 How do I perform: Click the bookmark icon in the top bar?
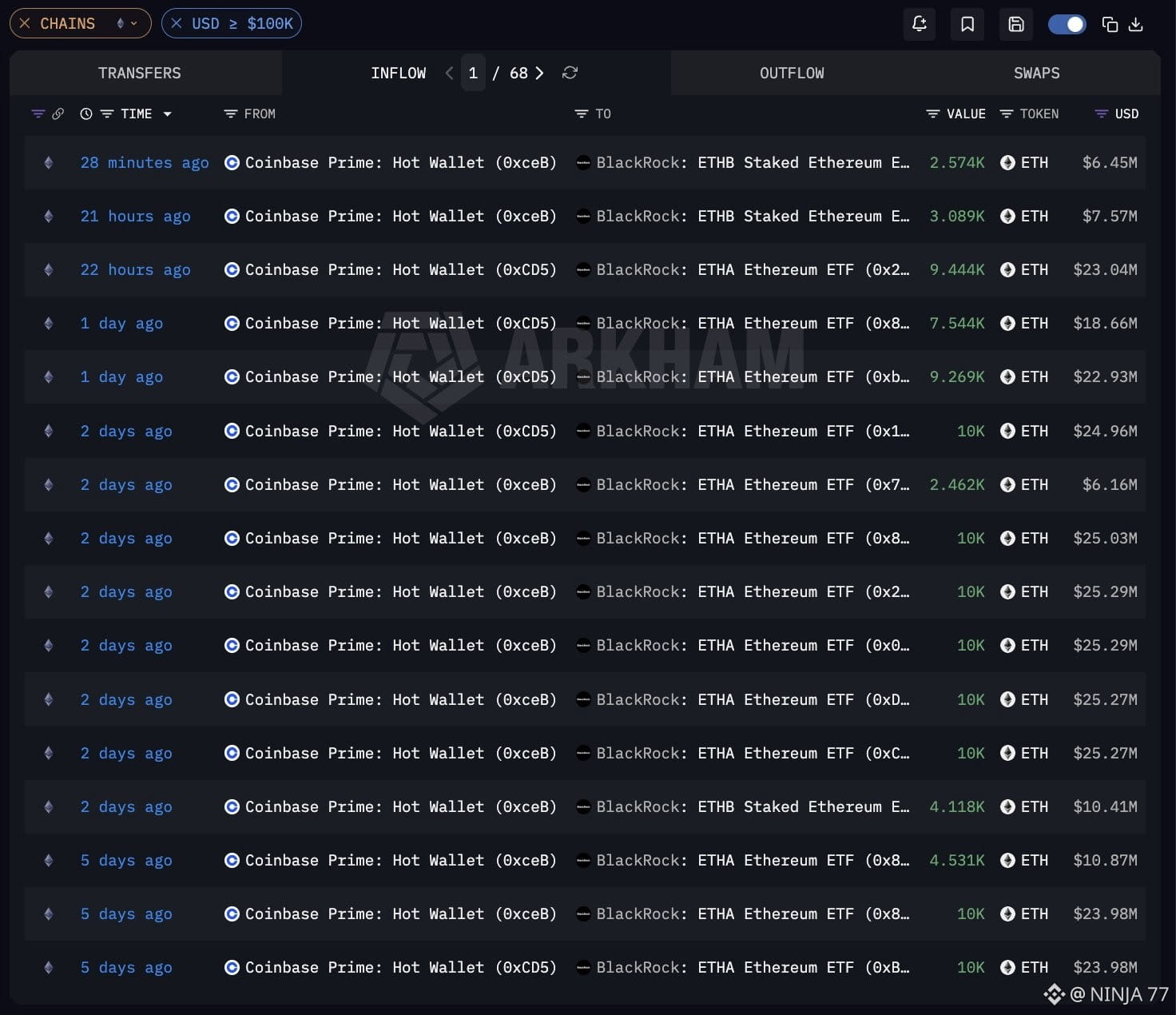(967, 24)
